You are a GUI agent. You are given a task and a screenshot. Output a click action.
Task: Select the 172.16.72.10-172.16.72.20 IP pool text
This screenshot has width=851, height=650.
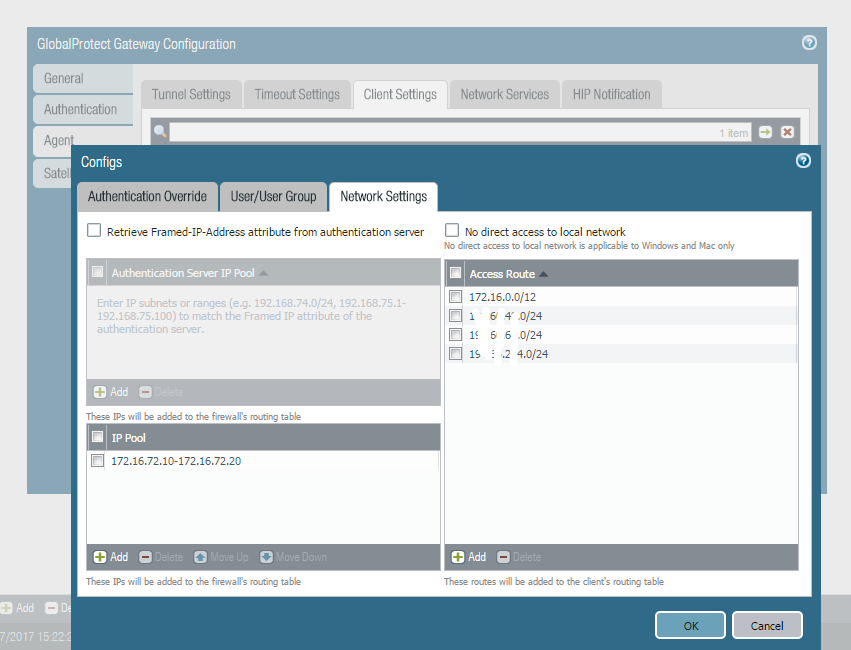click(x=176, y=461)
